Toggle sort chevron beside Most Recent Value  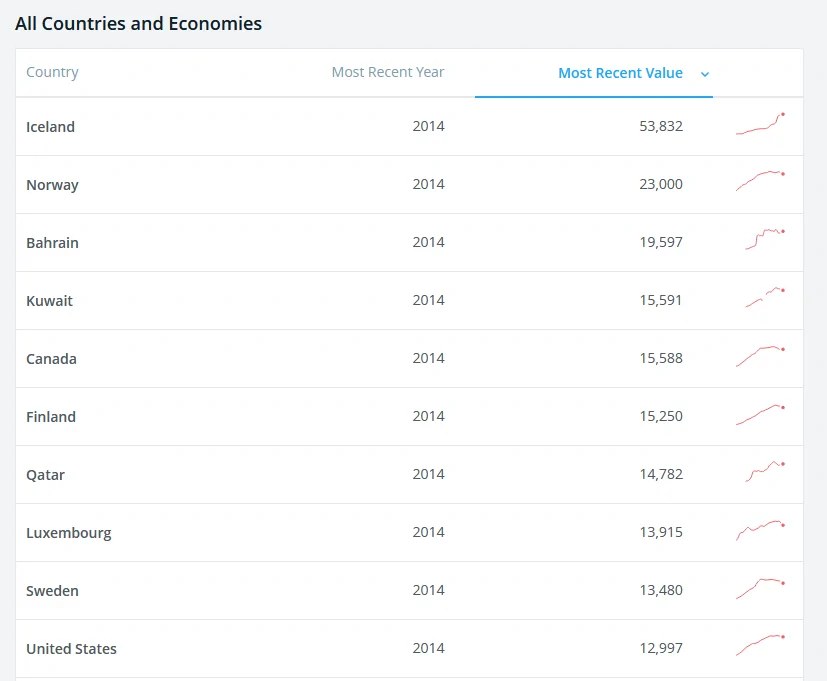coord(705,74)
